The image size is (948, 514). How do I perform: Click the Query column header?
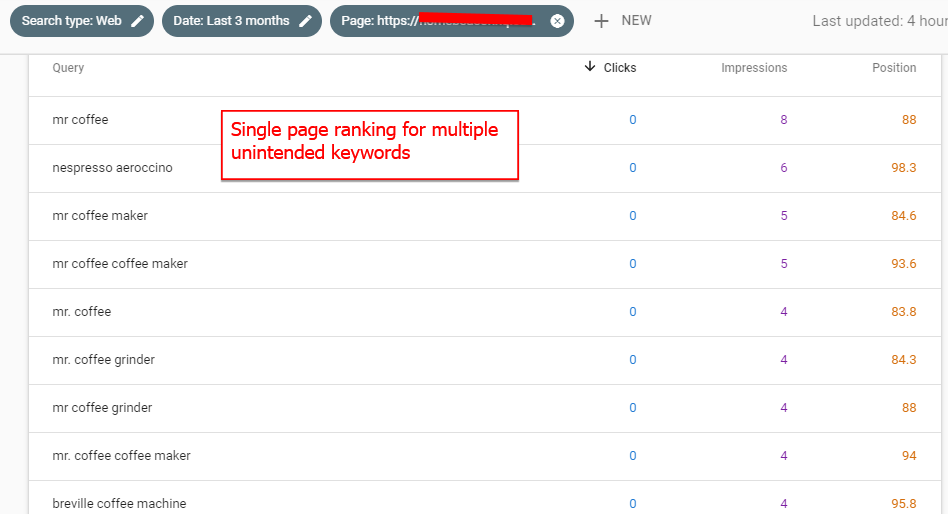(68, 68)
